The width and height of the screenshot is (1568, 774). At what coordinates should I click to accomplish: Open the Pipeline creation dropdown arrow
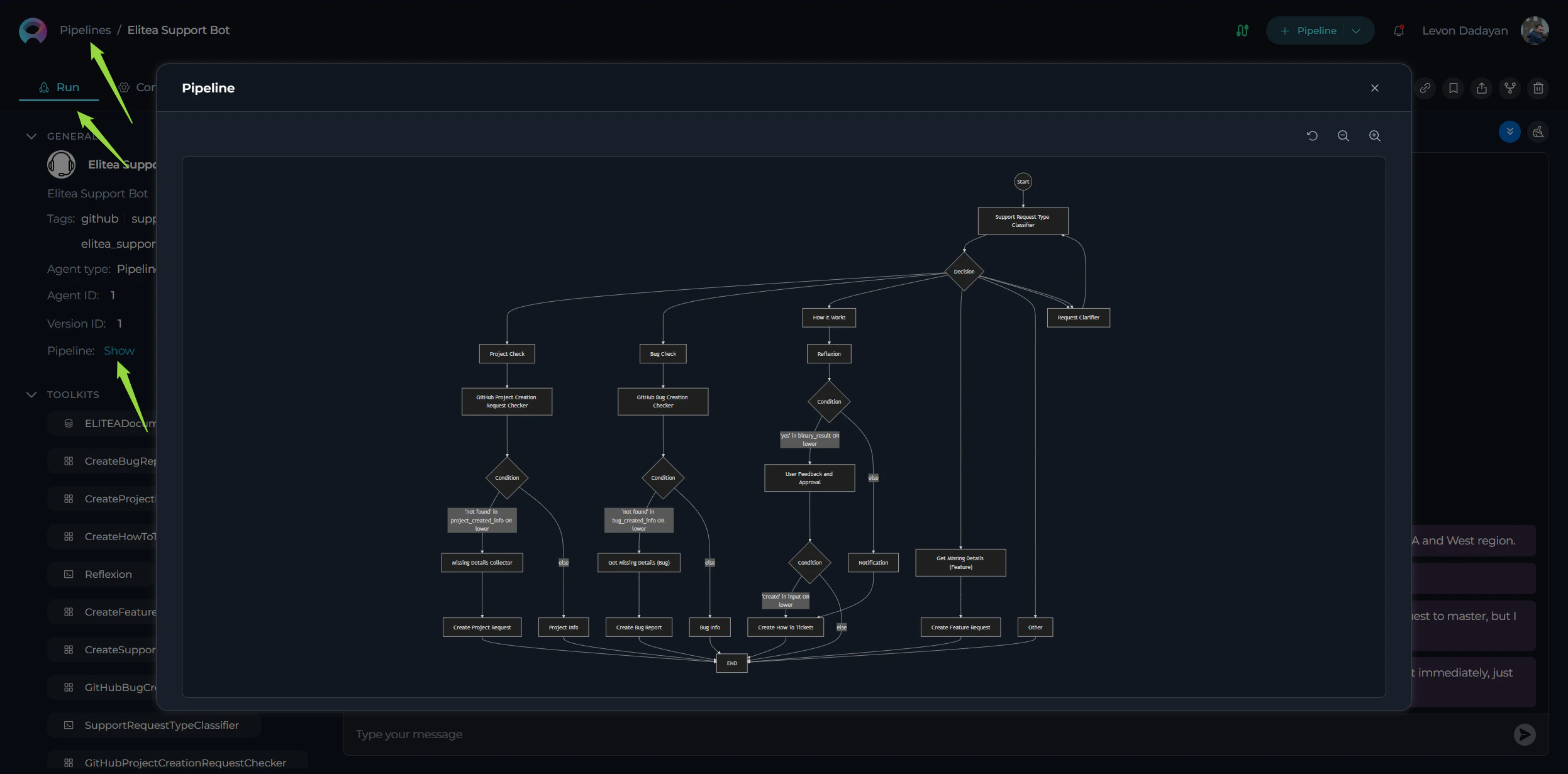tap(1355, 30)
